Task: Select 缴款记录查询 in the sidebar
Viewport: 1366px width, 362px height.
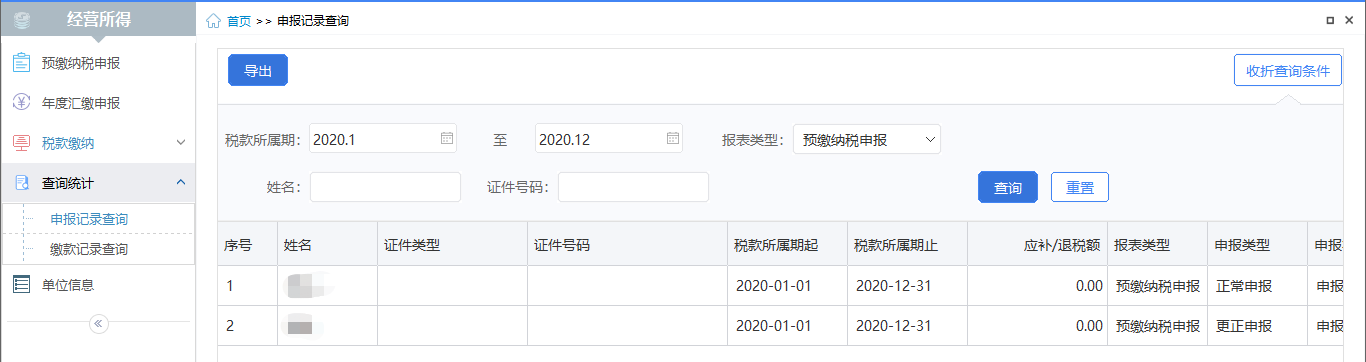Action: (89, 249)
